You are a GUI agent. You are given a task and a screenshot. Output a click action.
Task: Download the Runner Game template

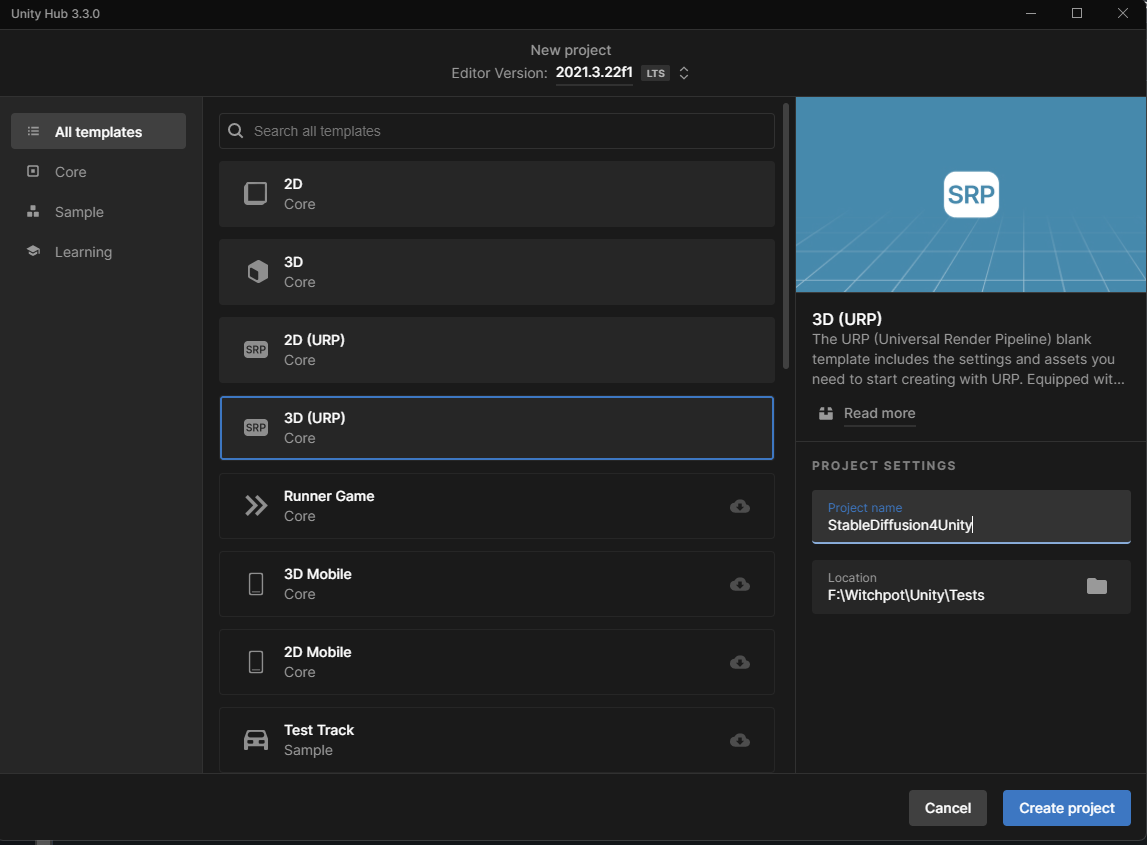pos(740,506)
